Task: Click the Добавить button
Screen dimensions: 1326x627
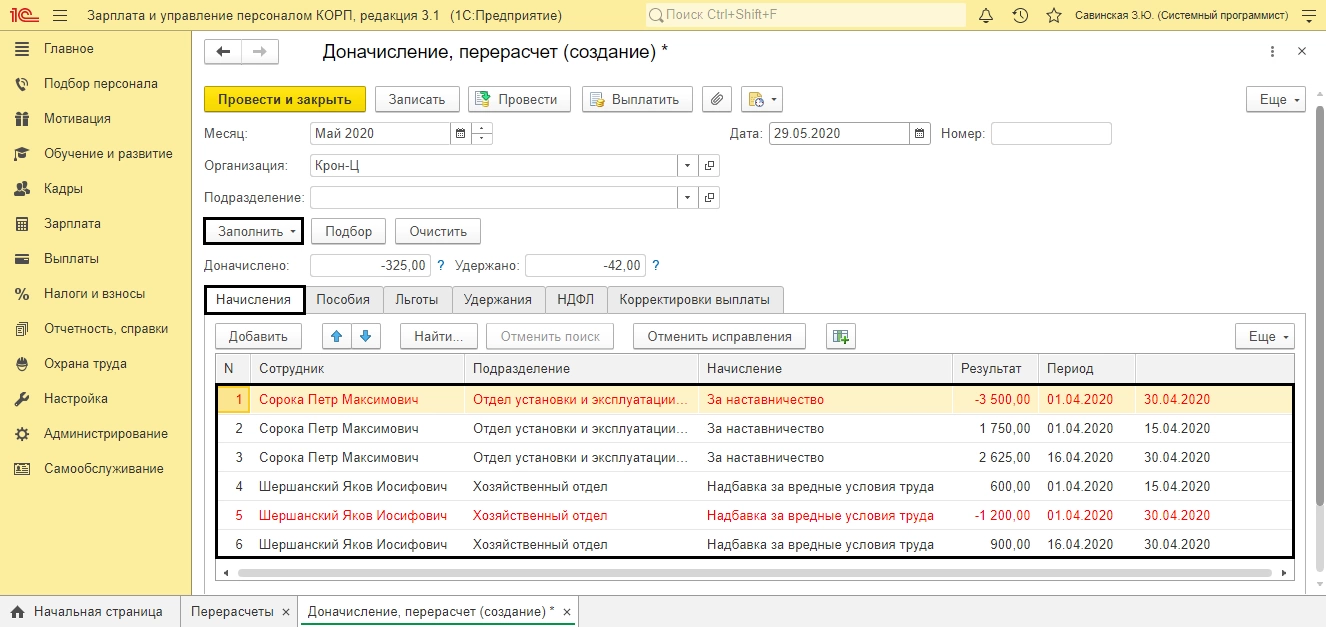Action: [x=258, y=336]
